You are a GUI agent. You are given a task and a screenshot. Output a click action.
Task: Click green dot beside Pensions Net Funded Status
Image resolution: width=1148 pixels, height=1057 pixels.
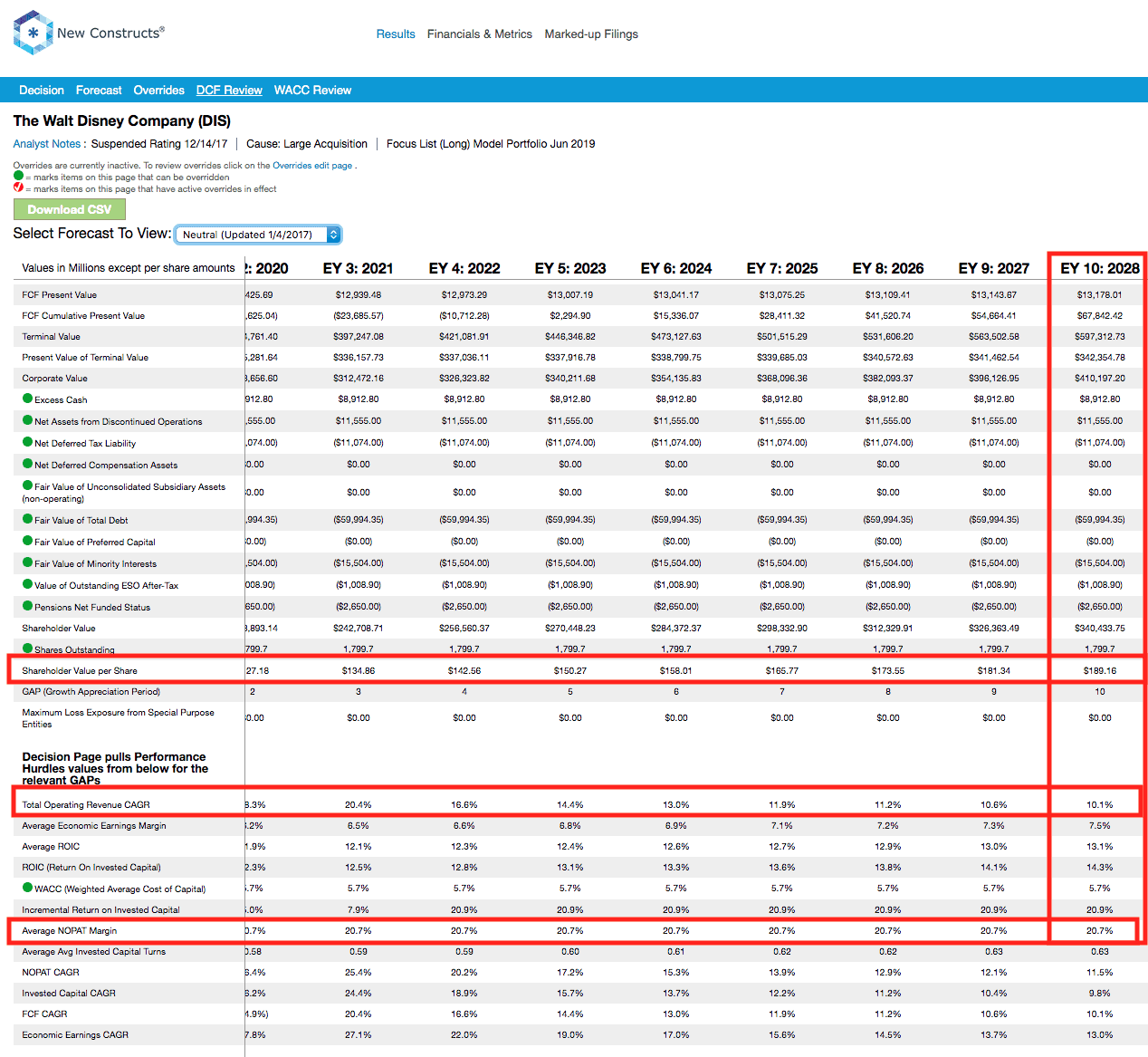tap(27, 606)
